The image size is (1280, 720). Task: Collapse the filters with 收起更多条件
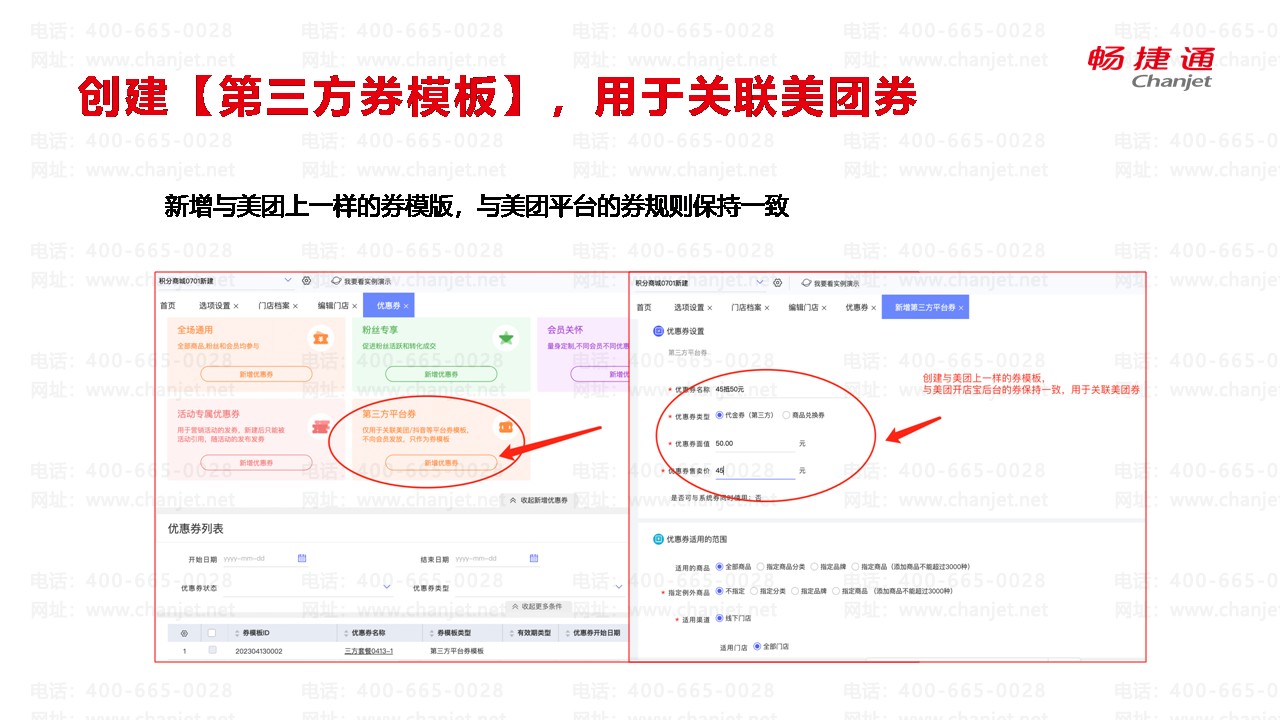click(538, 607)
